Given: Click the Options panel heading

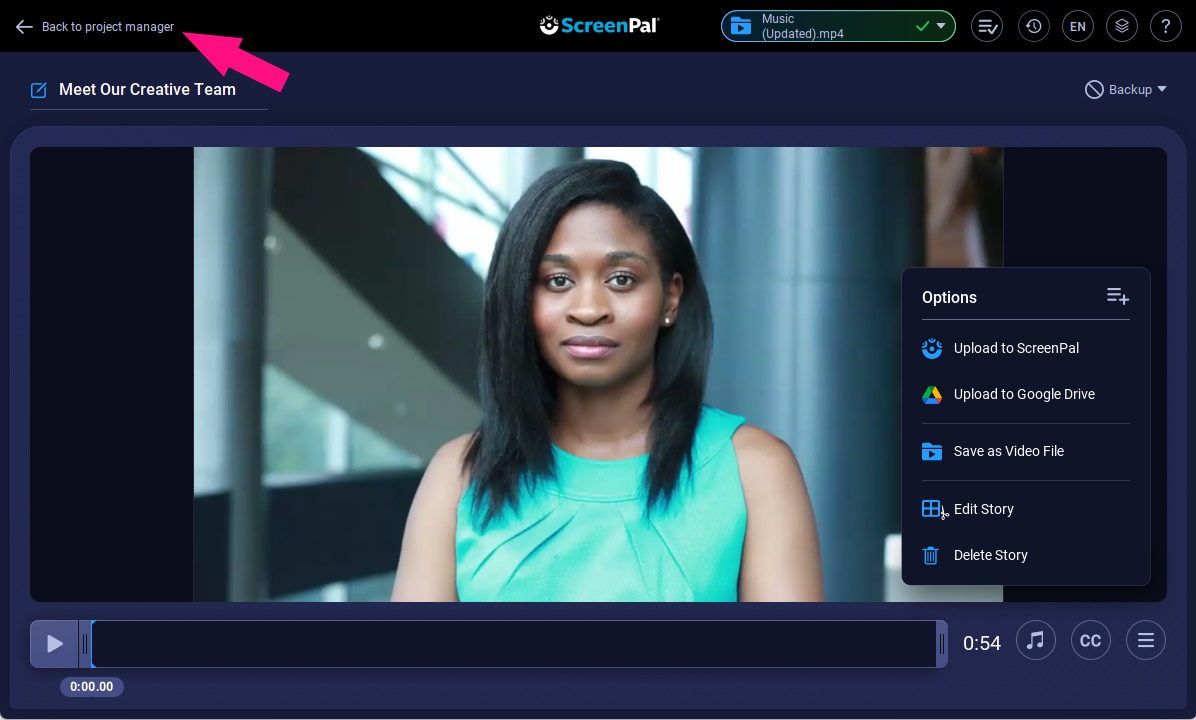Looking at the screenshot, I should (x=949, y=297).
